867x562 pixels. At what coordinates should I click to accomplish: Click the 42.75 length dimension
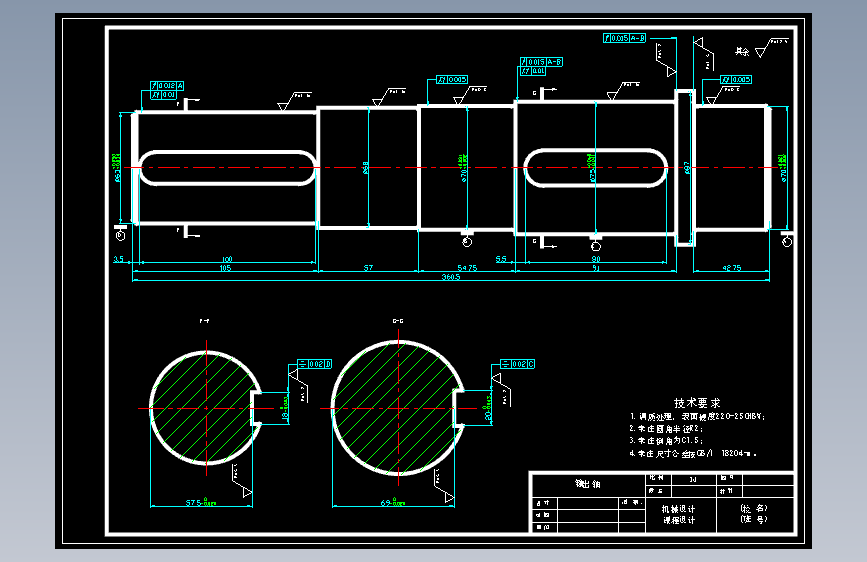click(x=732, y=268)
